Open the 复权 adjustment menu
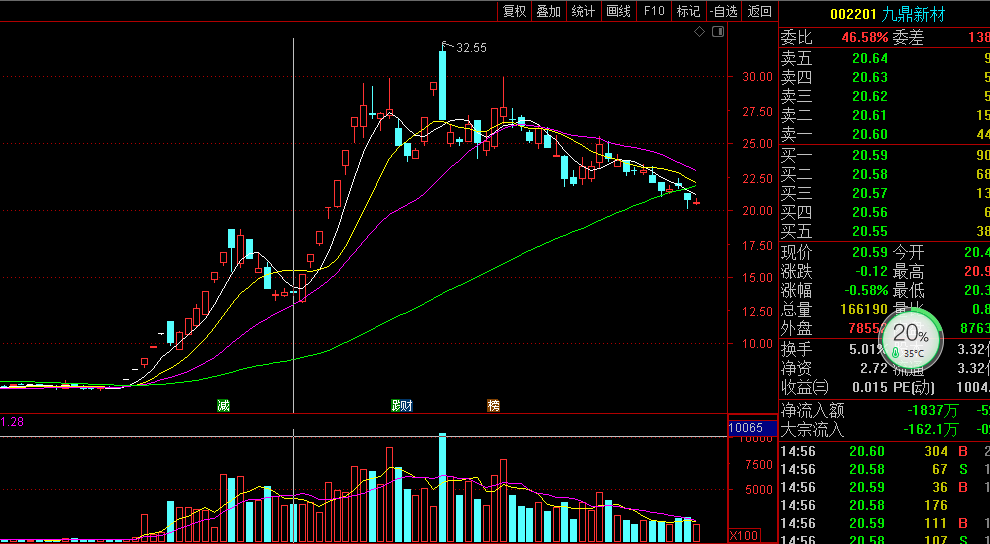 coord(514,11)
